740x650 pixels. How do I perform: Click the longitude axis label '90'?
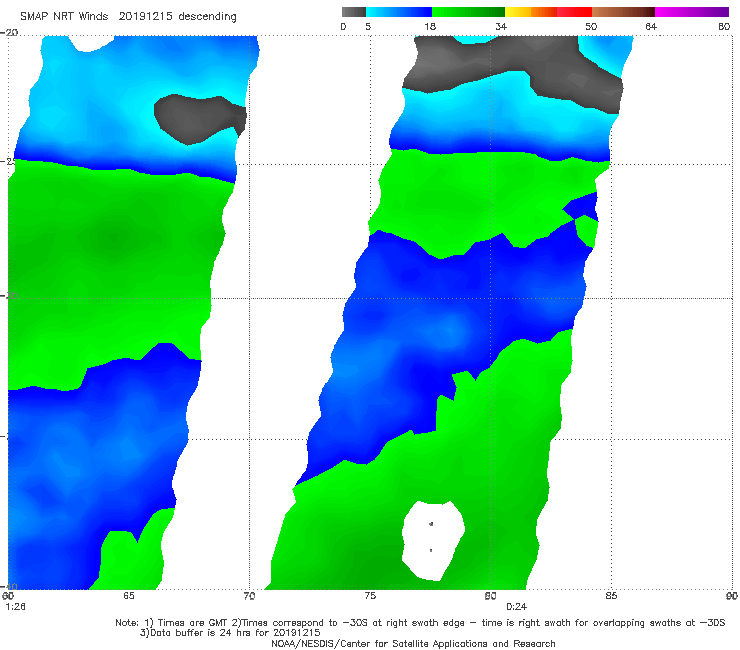[732, 596]
